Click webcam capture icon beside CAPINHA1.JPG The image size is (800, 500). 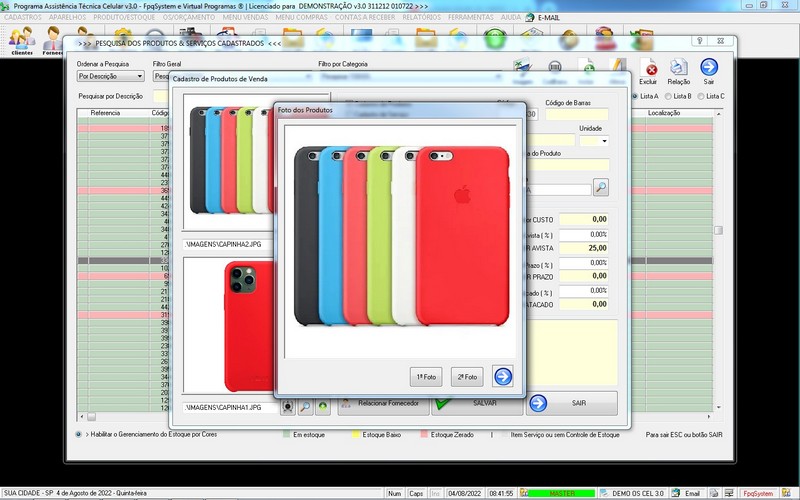click(288, 407)
